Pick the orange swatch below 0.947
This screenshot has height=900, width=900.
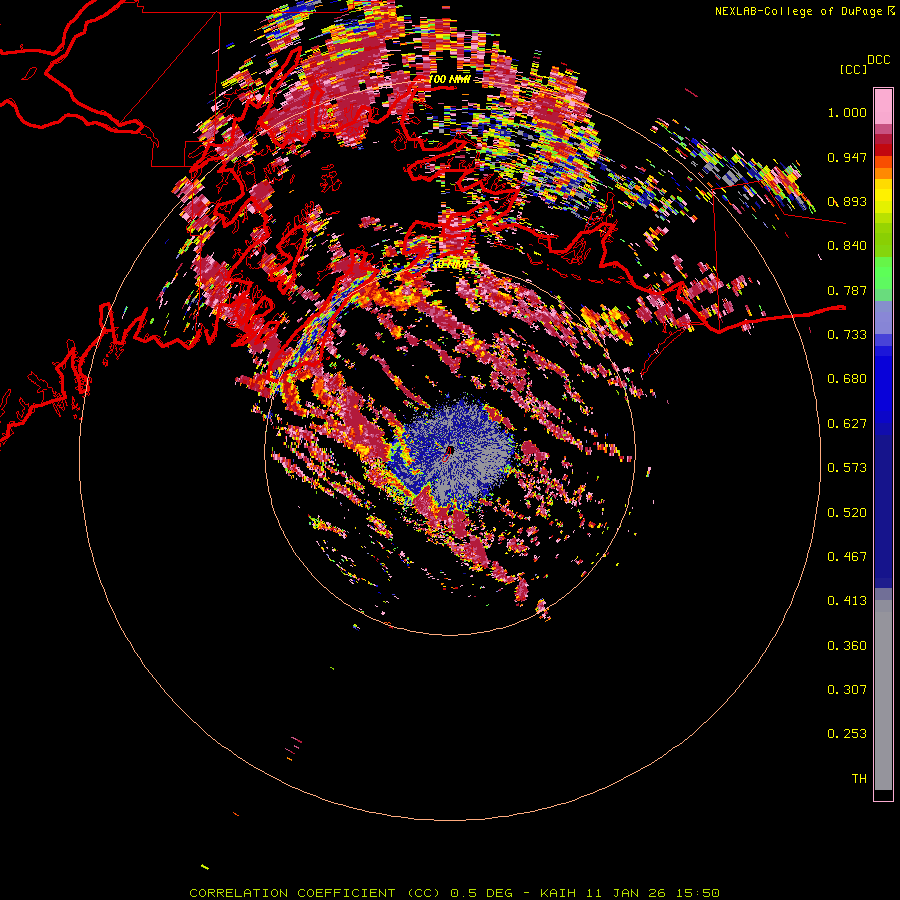click(883, 173)
